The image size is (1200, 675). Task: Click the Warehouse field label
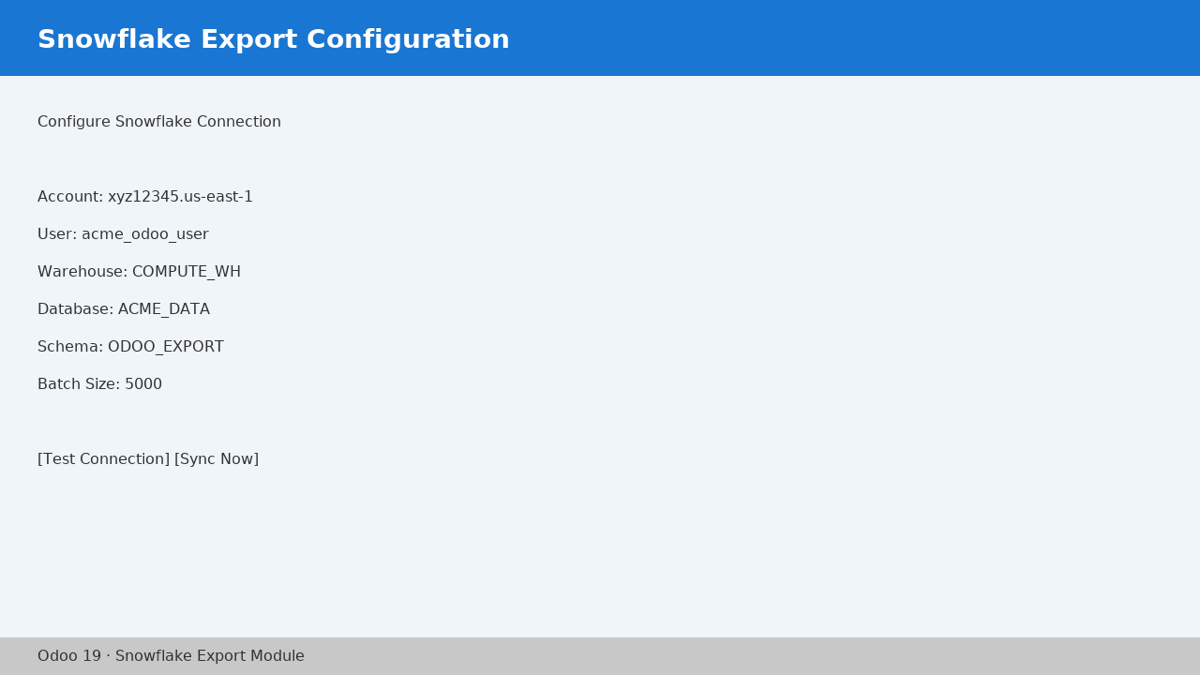pos(83,272)
